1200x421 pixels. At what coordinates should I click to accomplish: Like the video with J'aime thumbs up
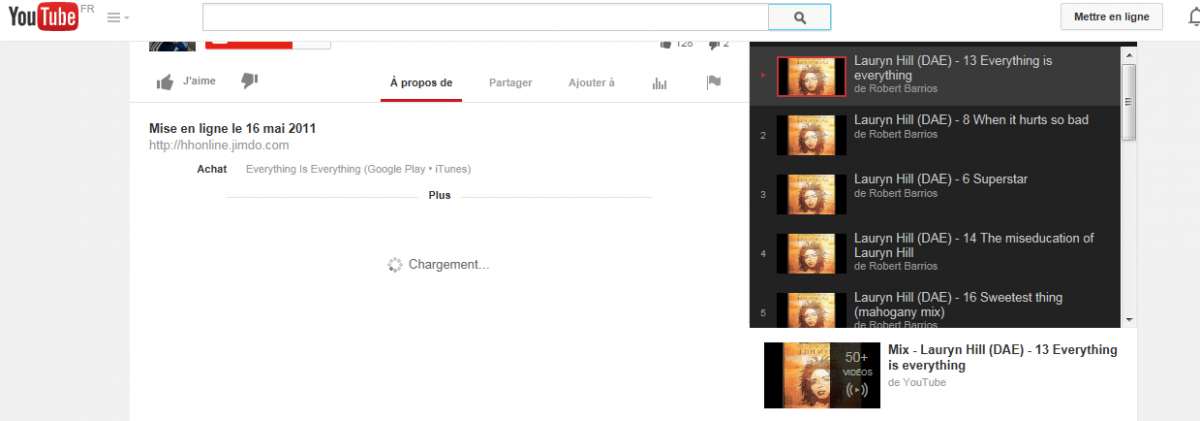click(187, 82)
